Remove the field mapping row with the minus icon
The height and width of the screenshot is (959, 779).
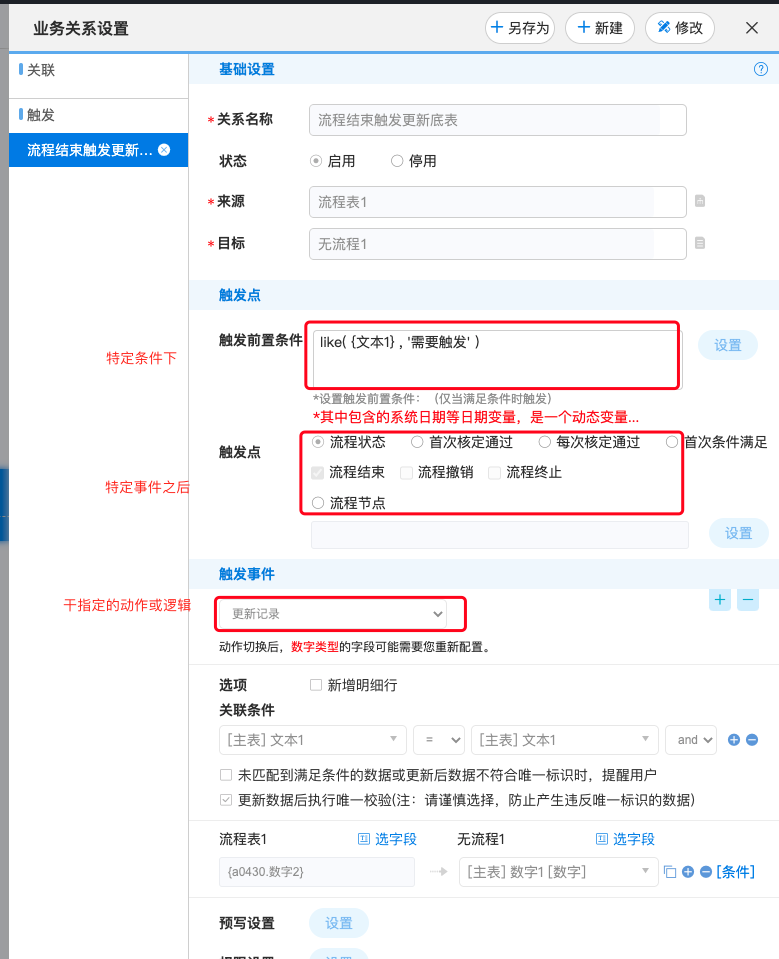click(x=706, y=872)
